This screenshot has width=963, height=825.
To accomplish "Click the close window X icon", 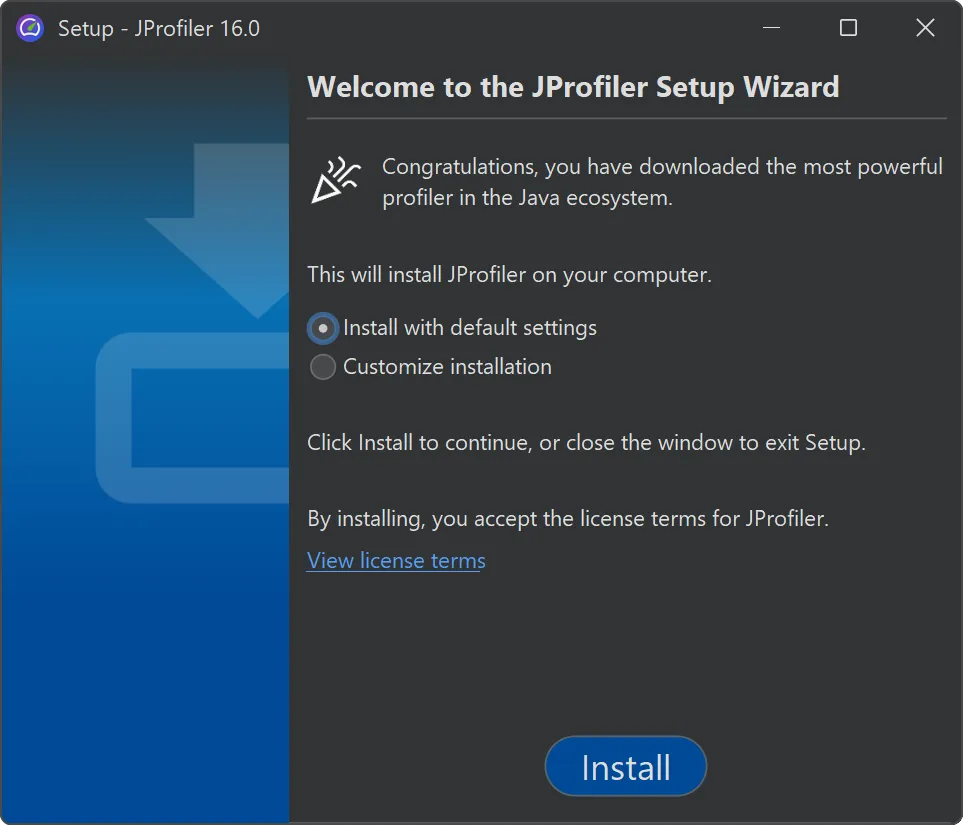I will coord(924,27).
